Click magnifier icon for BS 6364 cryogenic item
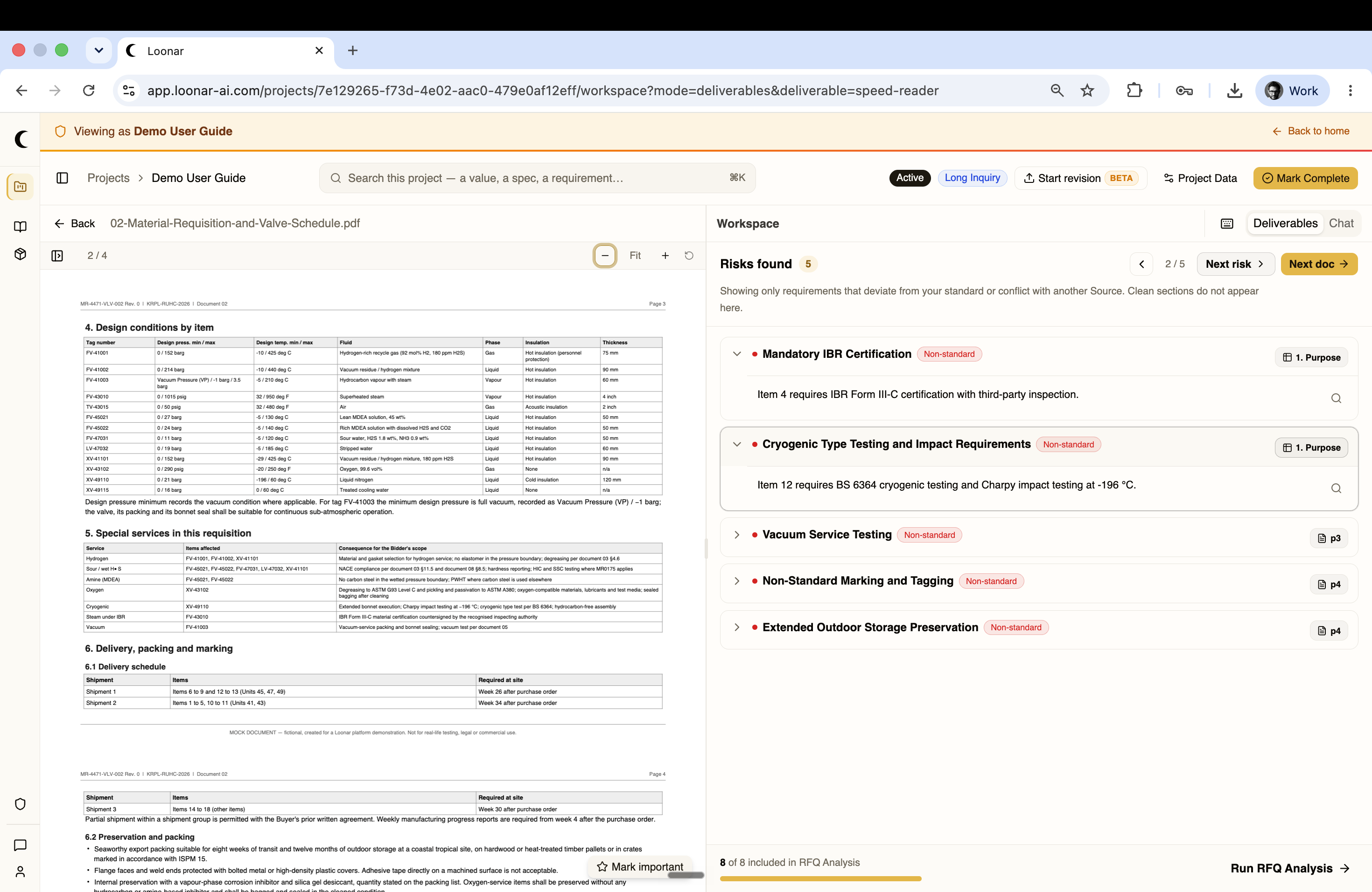This screenshot has height=892, width=1372. point(1336,488)
